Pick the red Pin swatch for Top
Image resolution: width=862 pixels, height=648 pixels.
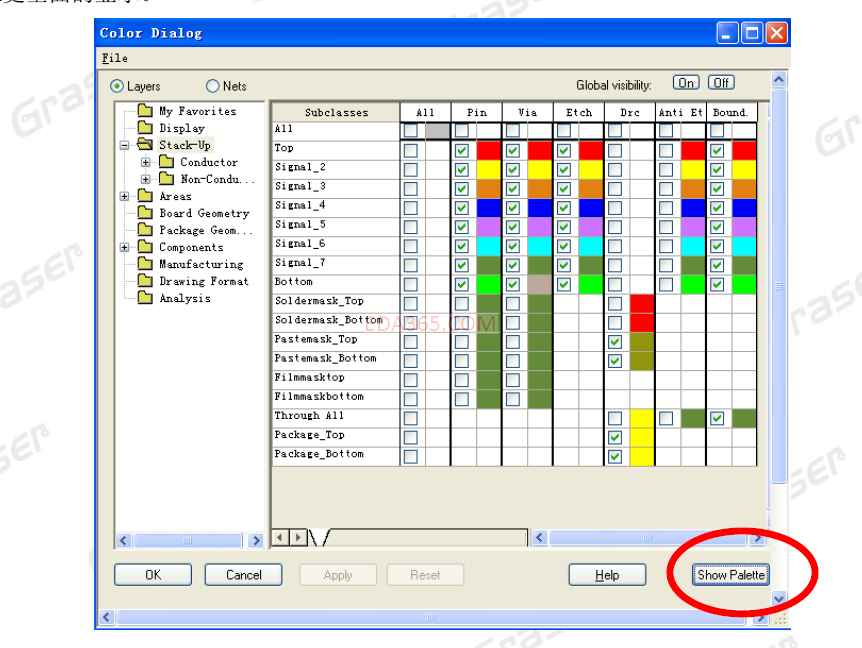tap(489, 151)
